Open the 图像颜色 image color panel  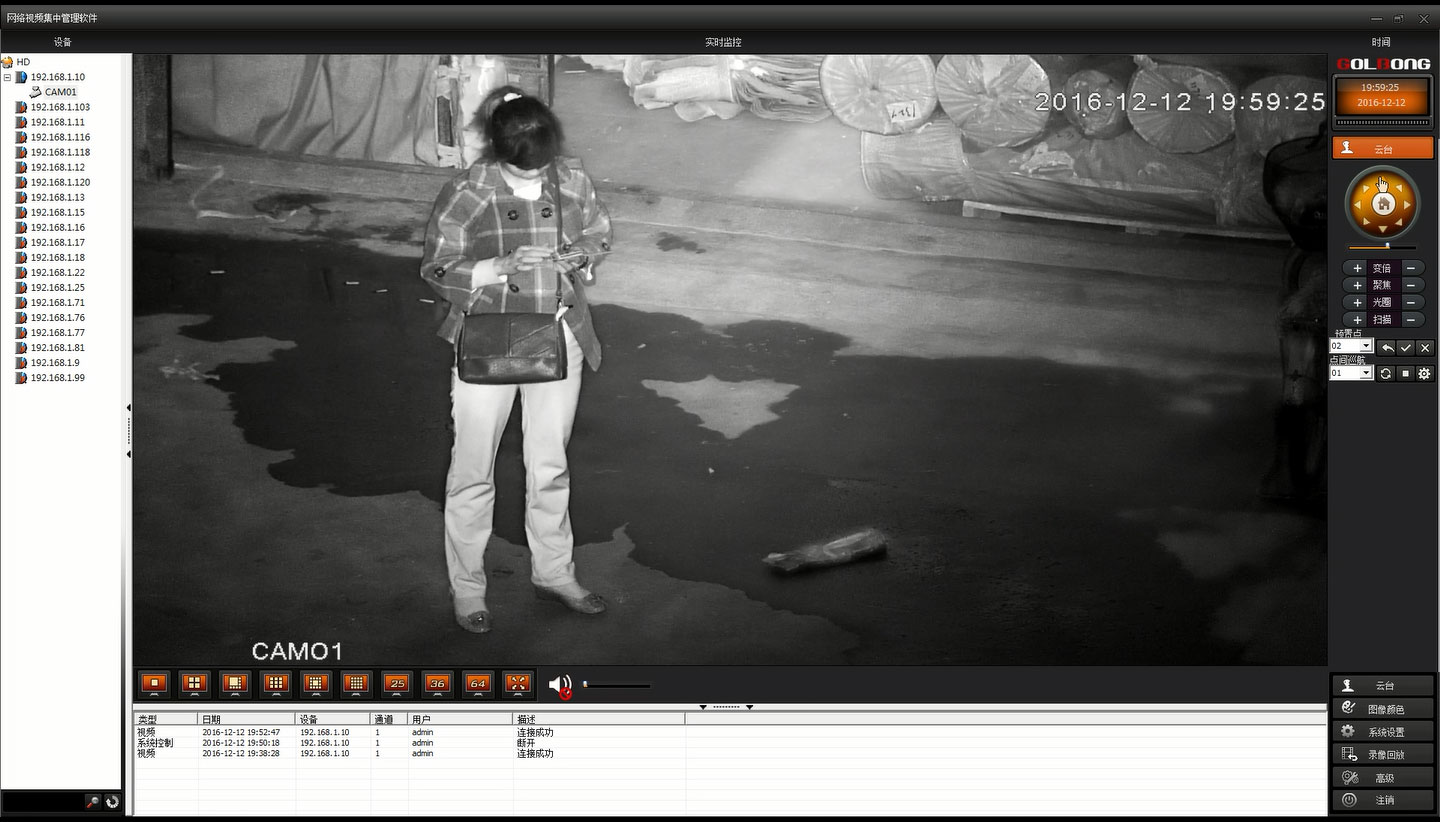pyautogui.click(x=1384, y=708)
